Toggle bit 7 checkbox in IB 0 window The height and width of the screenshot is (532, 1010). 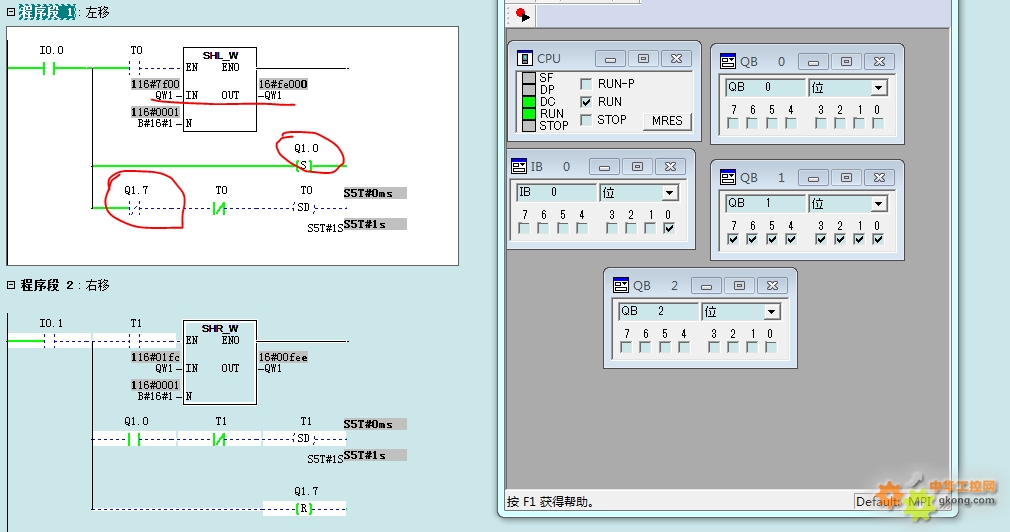coord(524,228)
